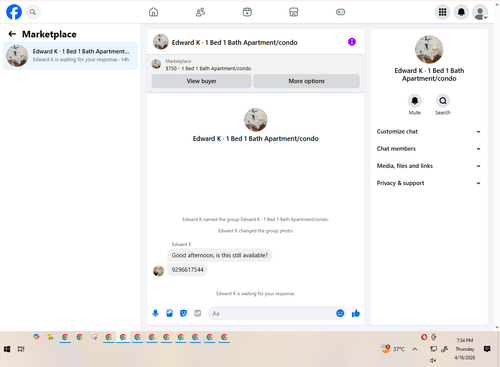This screenshot has height=367, width=500.
Task: Open File Explorer on taskbar
Action: click(51, 337)
